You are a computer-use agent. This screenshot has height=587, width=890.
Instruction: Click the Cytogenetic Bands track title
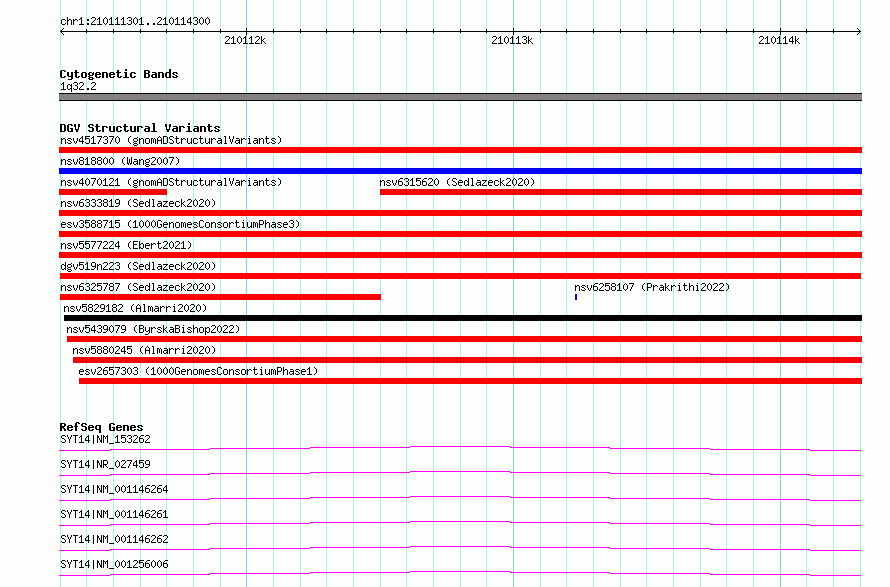[x=119, y=74]
